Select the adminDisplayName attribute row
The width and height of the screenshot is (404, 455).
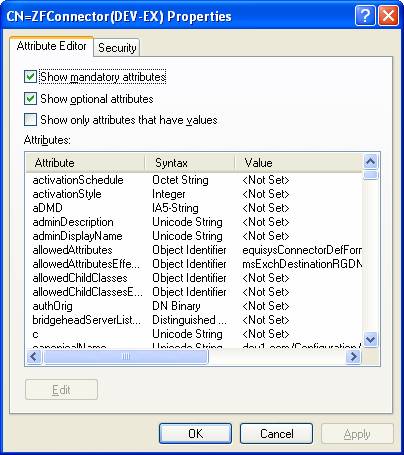(194, 236)
